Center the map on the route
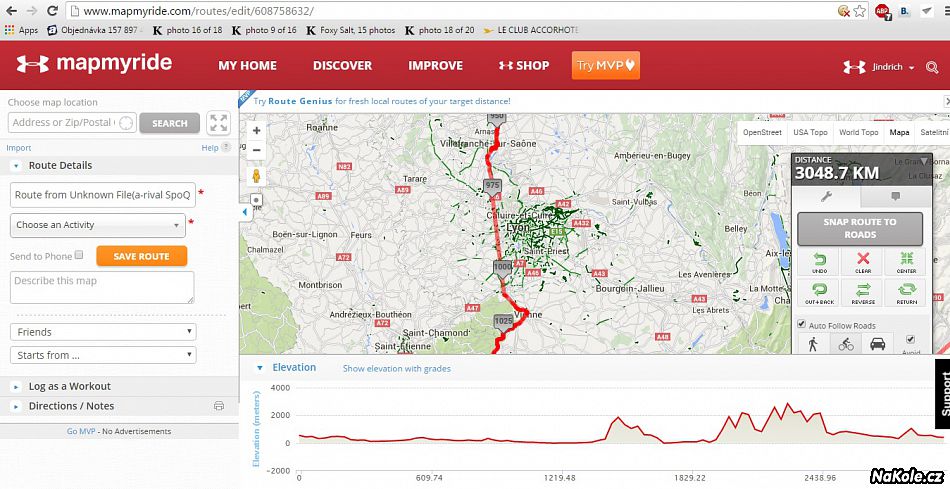 point(906,262)
